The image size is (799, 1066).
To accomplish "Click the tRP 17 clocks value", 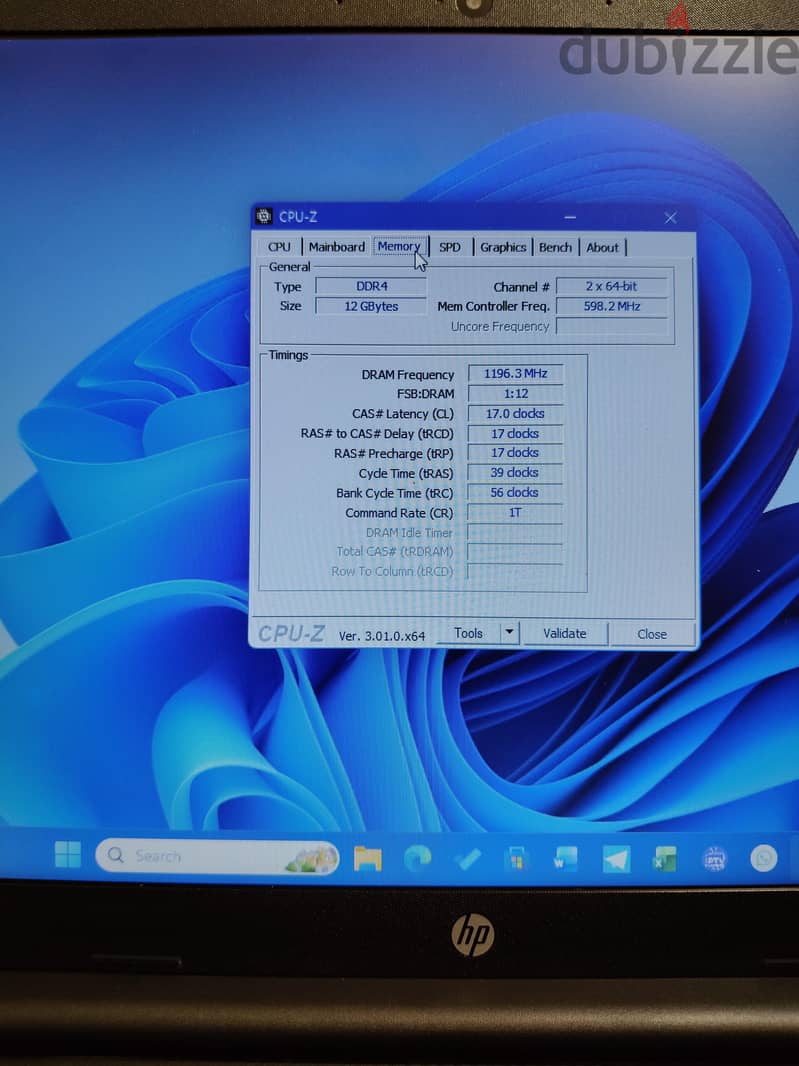I will click(x=515, y=453).
